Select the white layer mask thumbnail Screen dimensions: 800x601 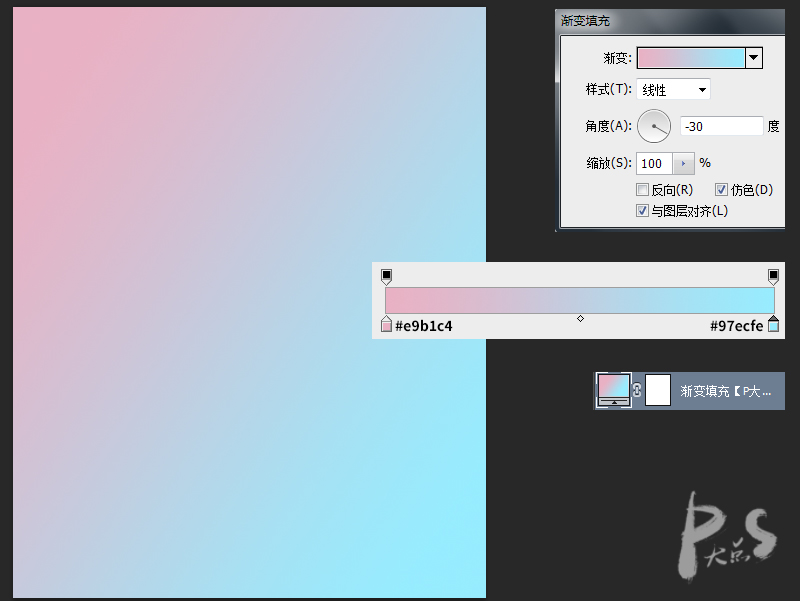pyautogui.click(x=658, y=390)
